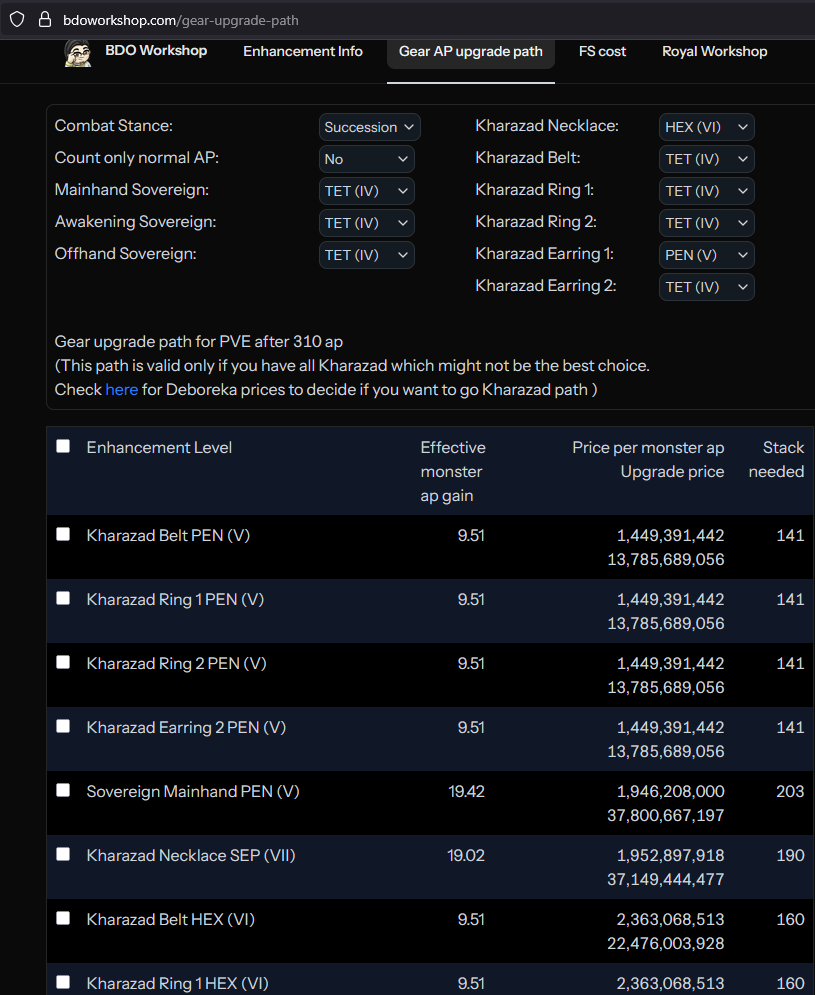Click Effective monster ap gain header

pos(453,471)
